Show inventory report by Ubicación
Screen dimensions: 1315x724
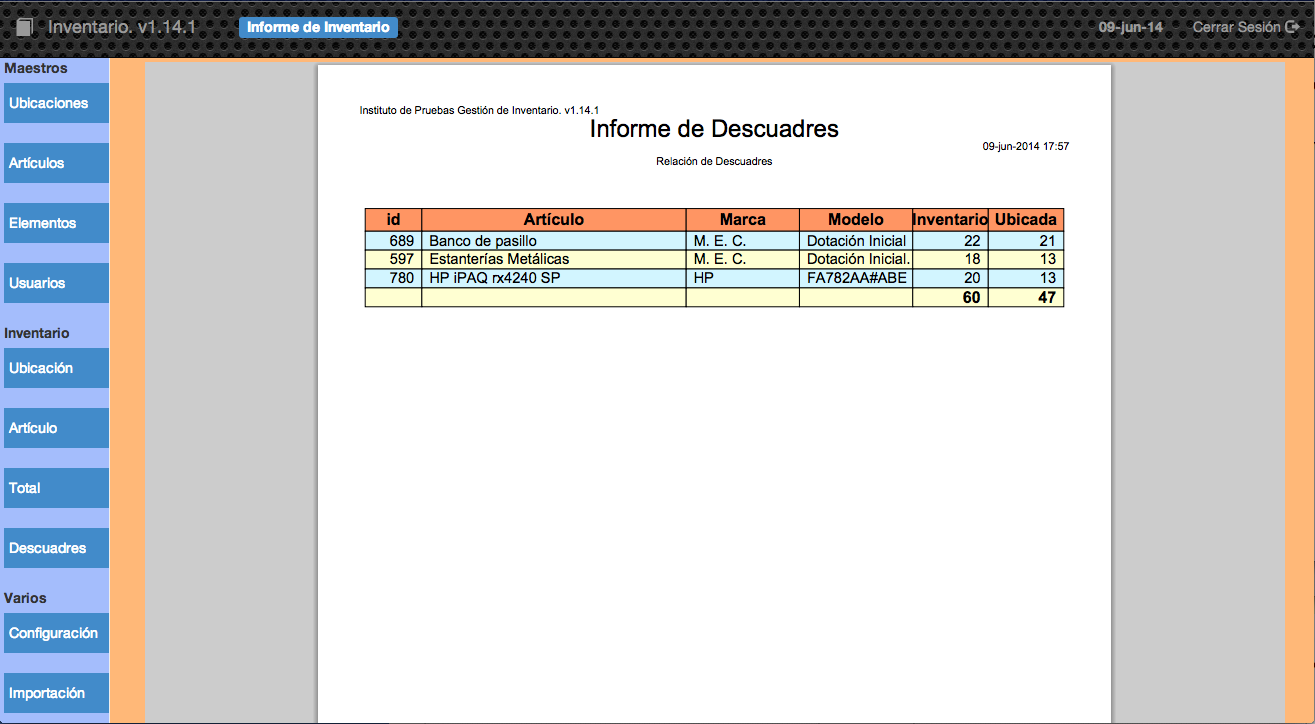pos(56,368)
